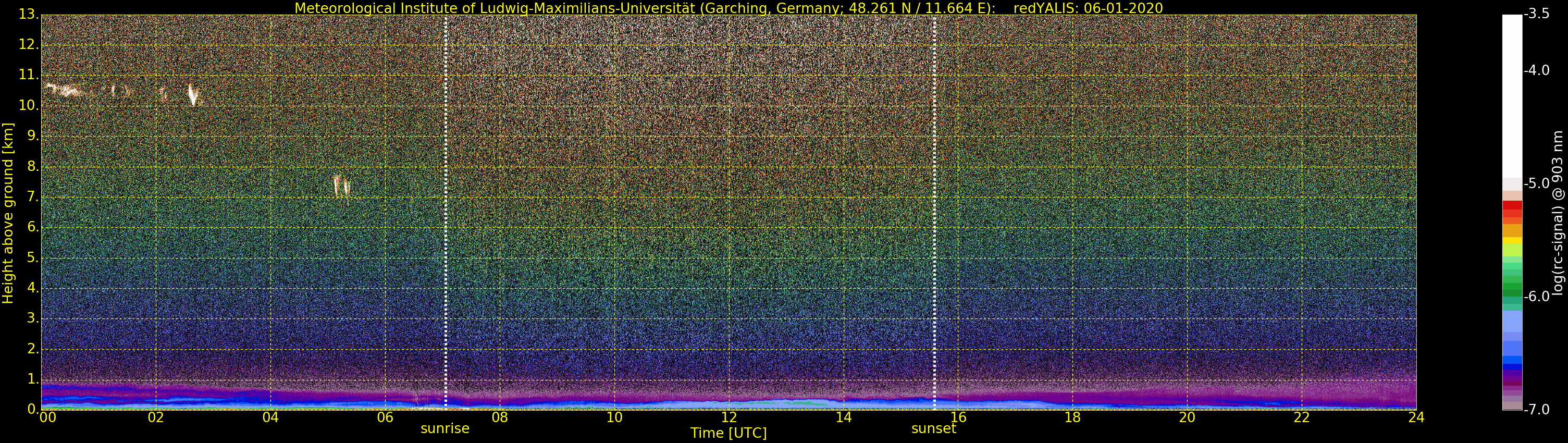The height and width of the screenshot is (443, 1568).
Task: Click the height axis tick label 8
Action: click(x=32, y=166)
